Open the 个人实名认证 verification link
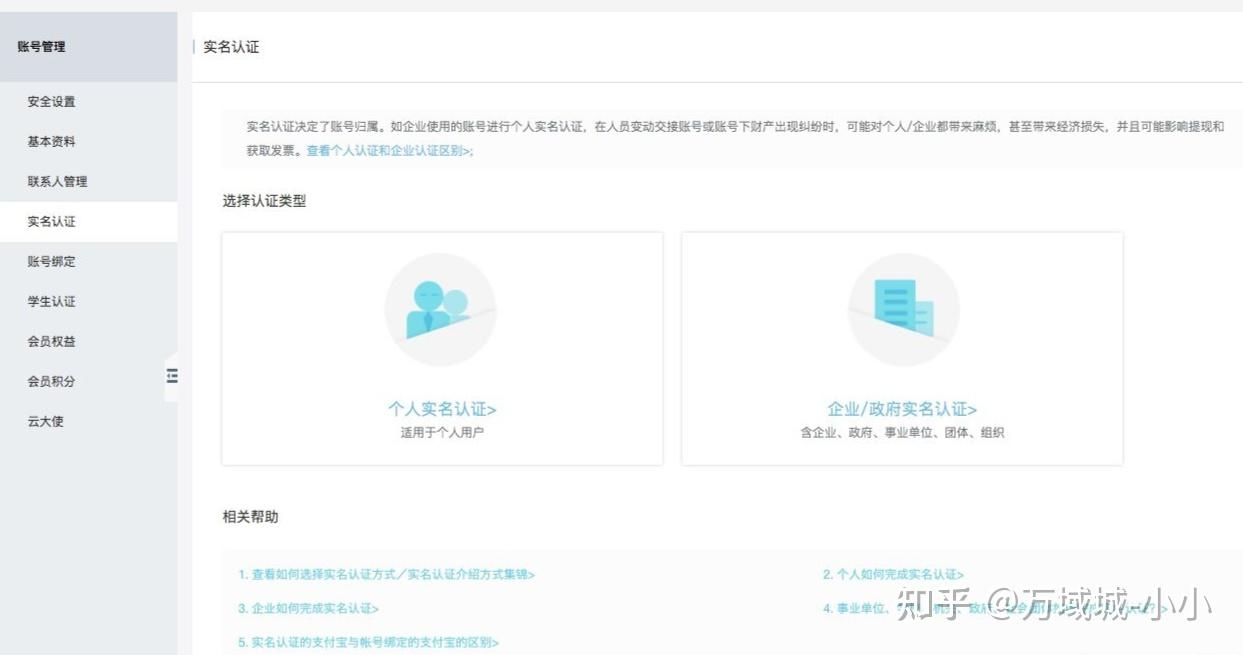The image size is (1243, 655). [x=440, y=408]
